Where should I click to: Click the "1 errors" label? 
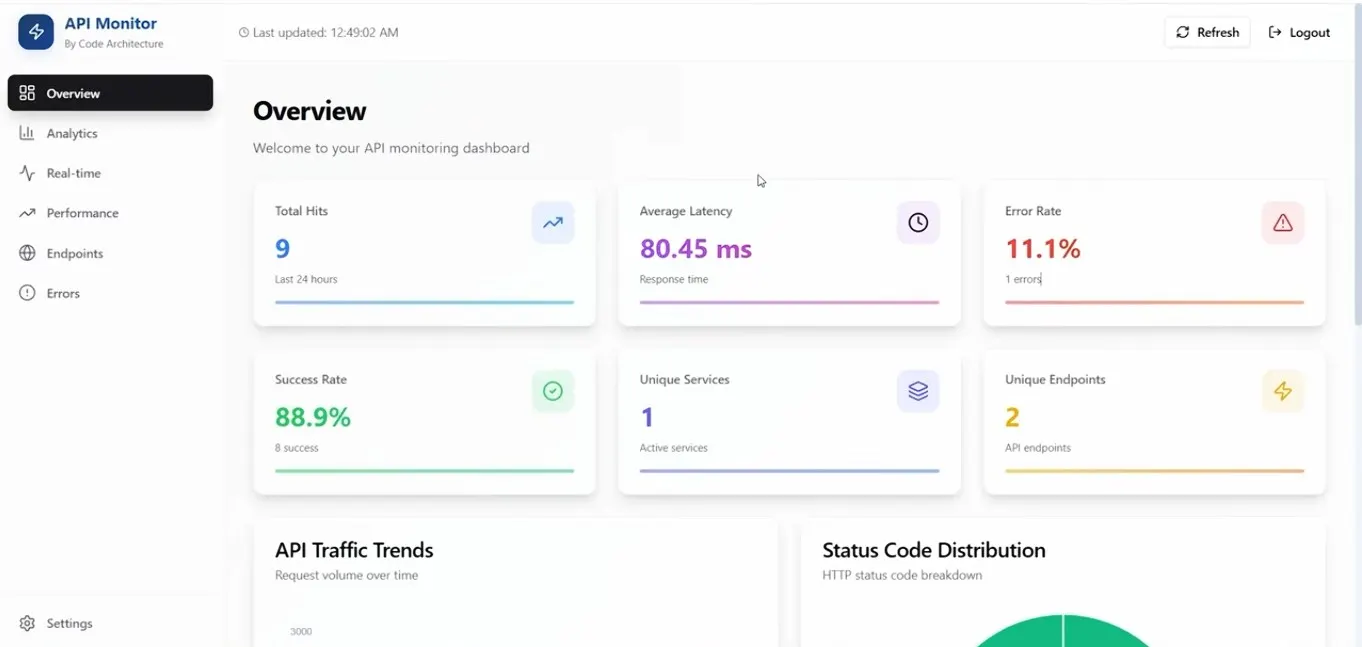point(1023,279)
